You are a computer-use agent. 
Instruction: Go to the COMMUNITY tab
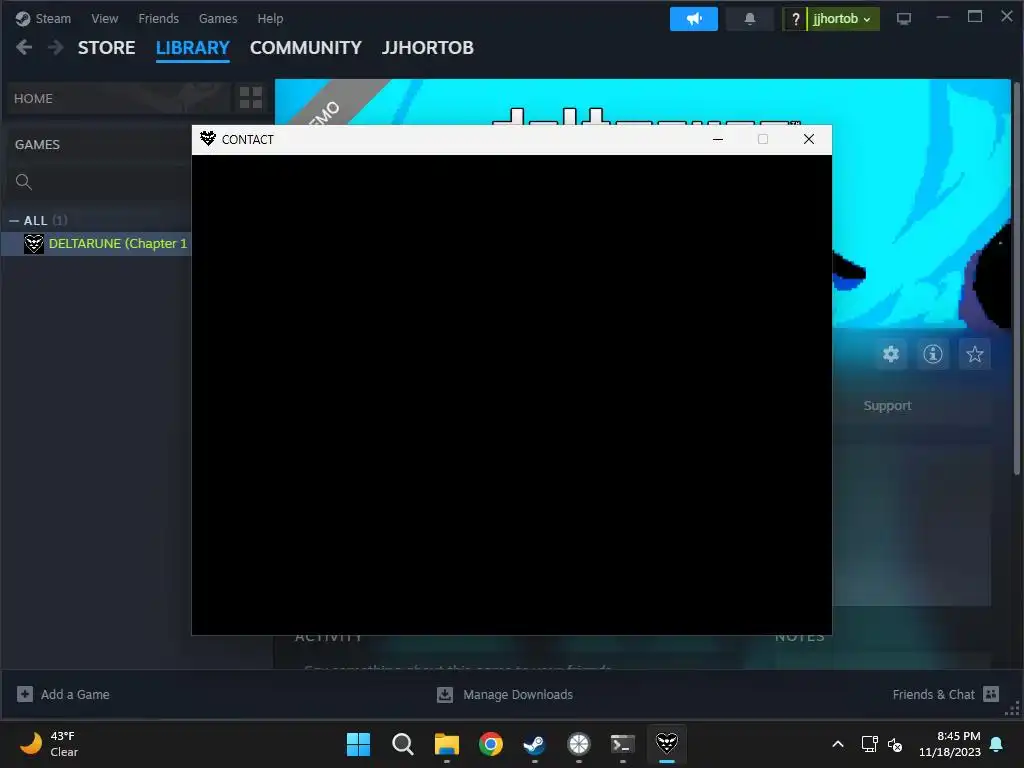[x=306, y=48]
